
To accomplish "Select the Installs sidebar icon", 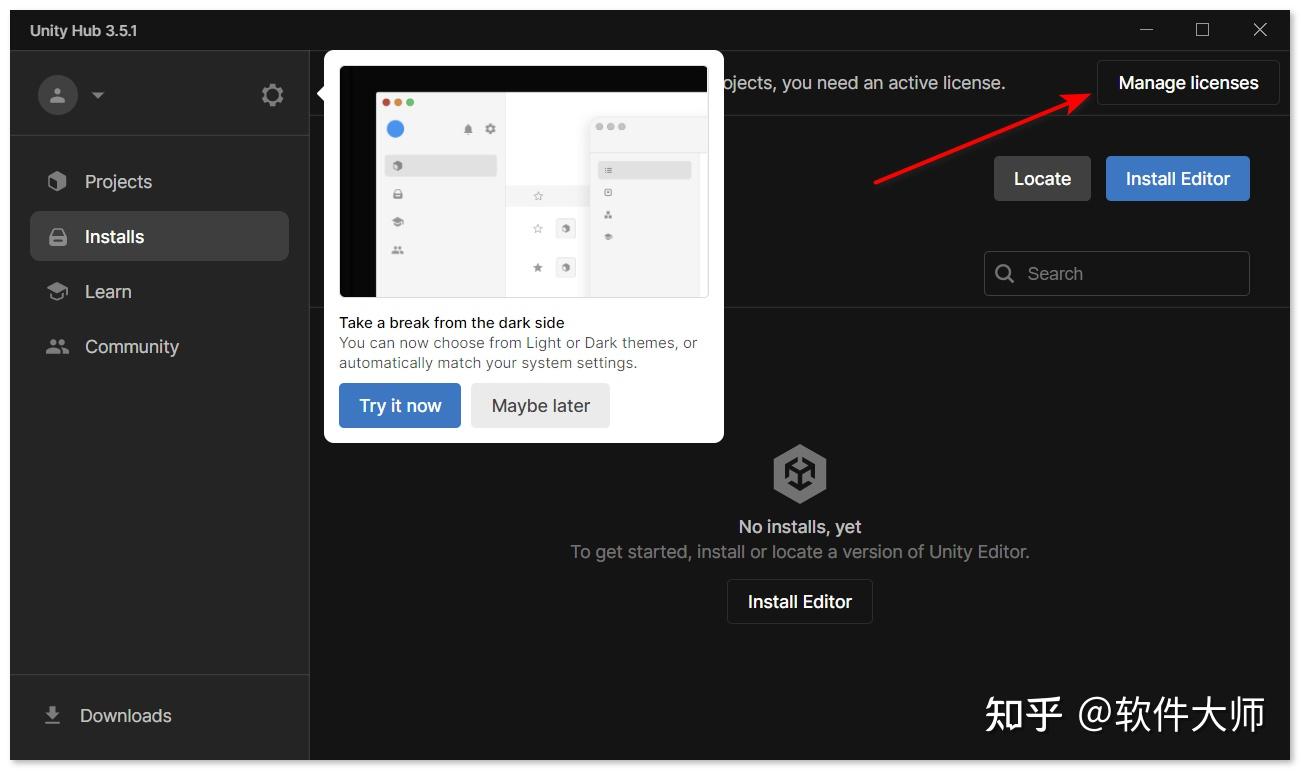I will [57, 236].
